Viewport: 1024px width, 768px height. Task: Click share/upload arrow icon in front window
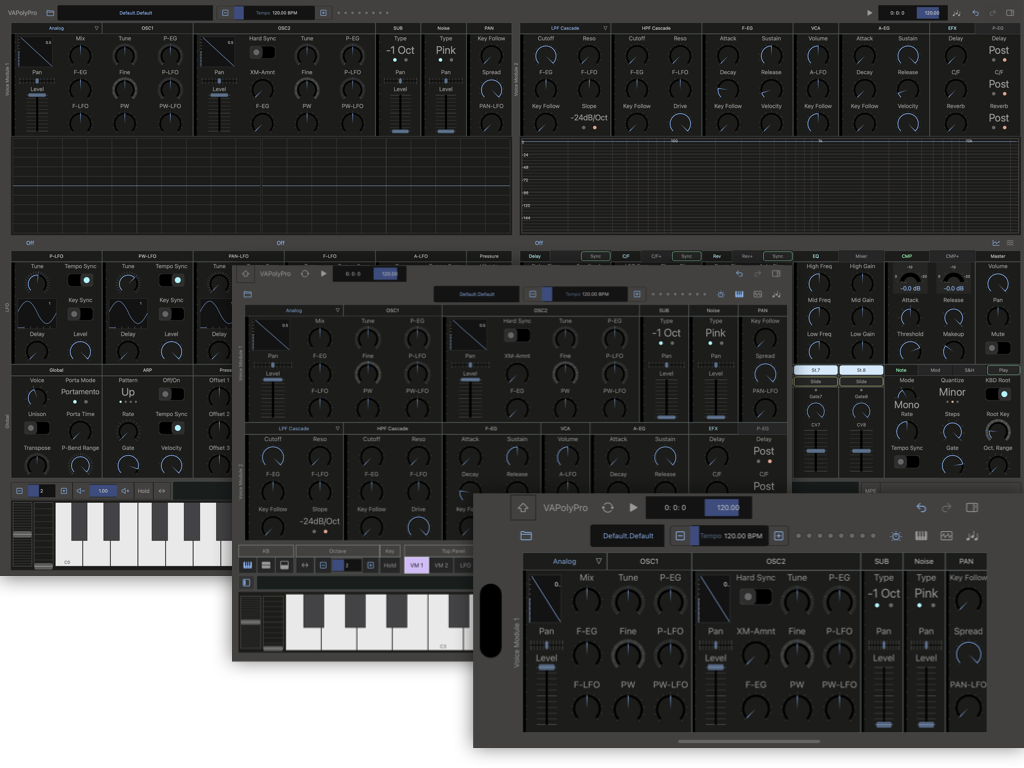pos(523,507)
